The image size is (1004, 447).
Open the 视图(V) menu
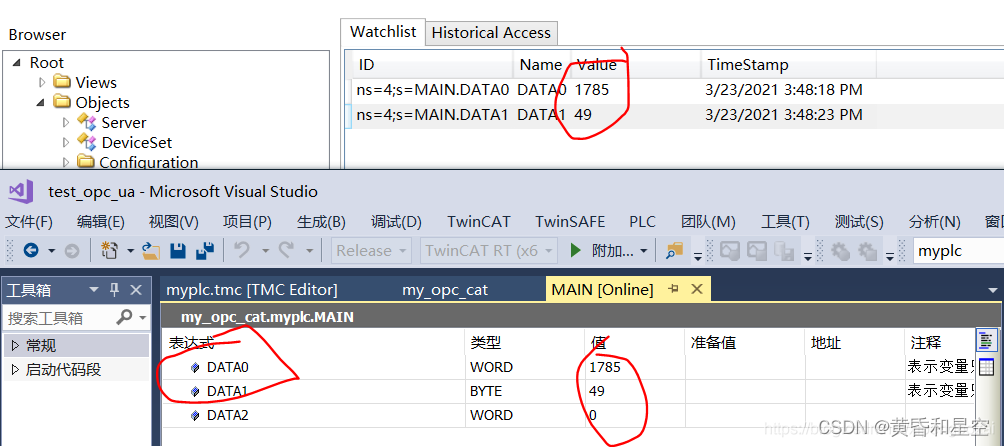click(x=174, y=222)
